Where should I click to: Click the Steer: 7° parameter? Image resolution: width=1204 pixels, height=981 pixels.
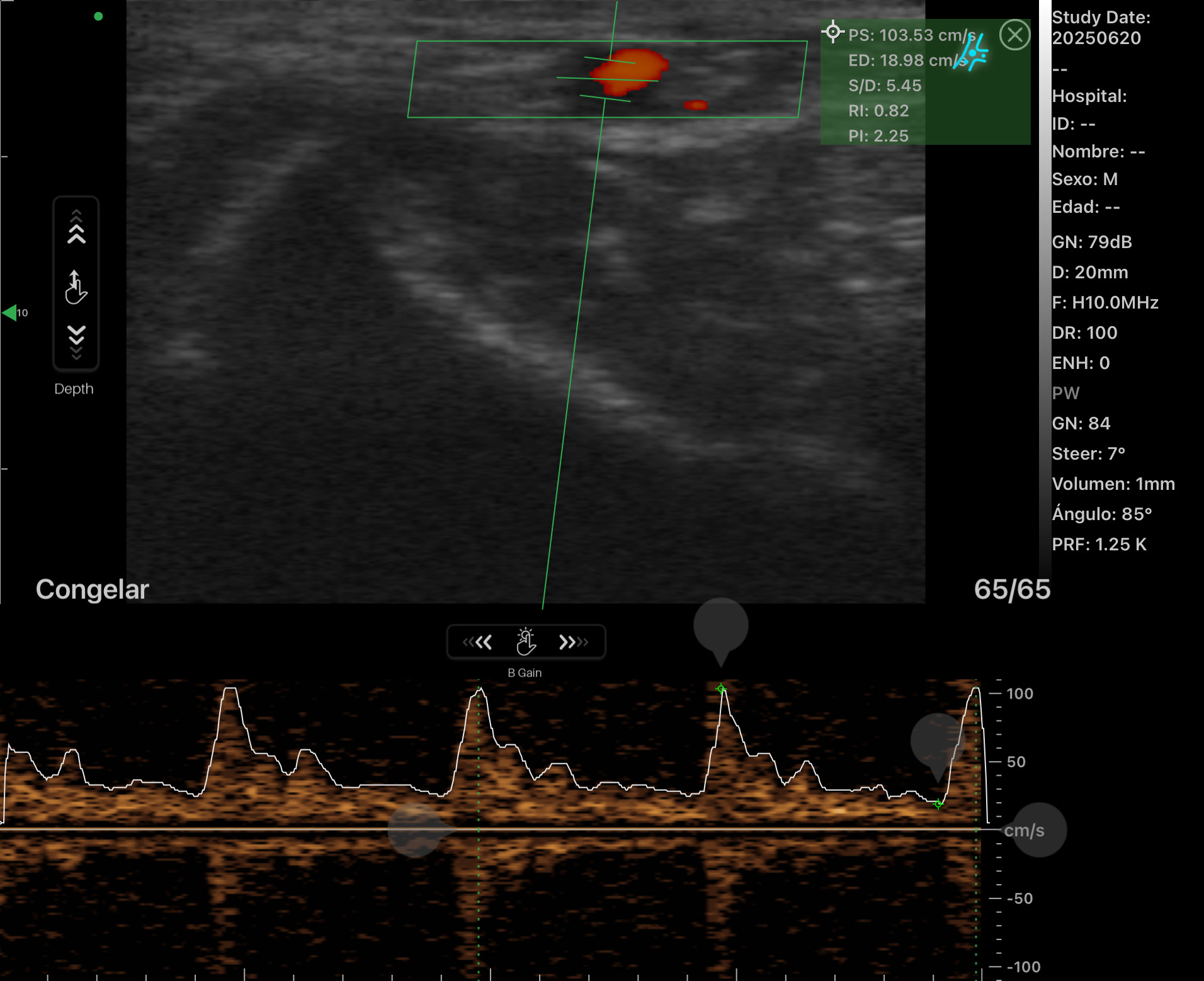1088,454
